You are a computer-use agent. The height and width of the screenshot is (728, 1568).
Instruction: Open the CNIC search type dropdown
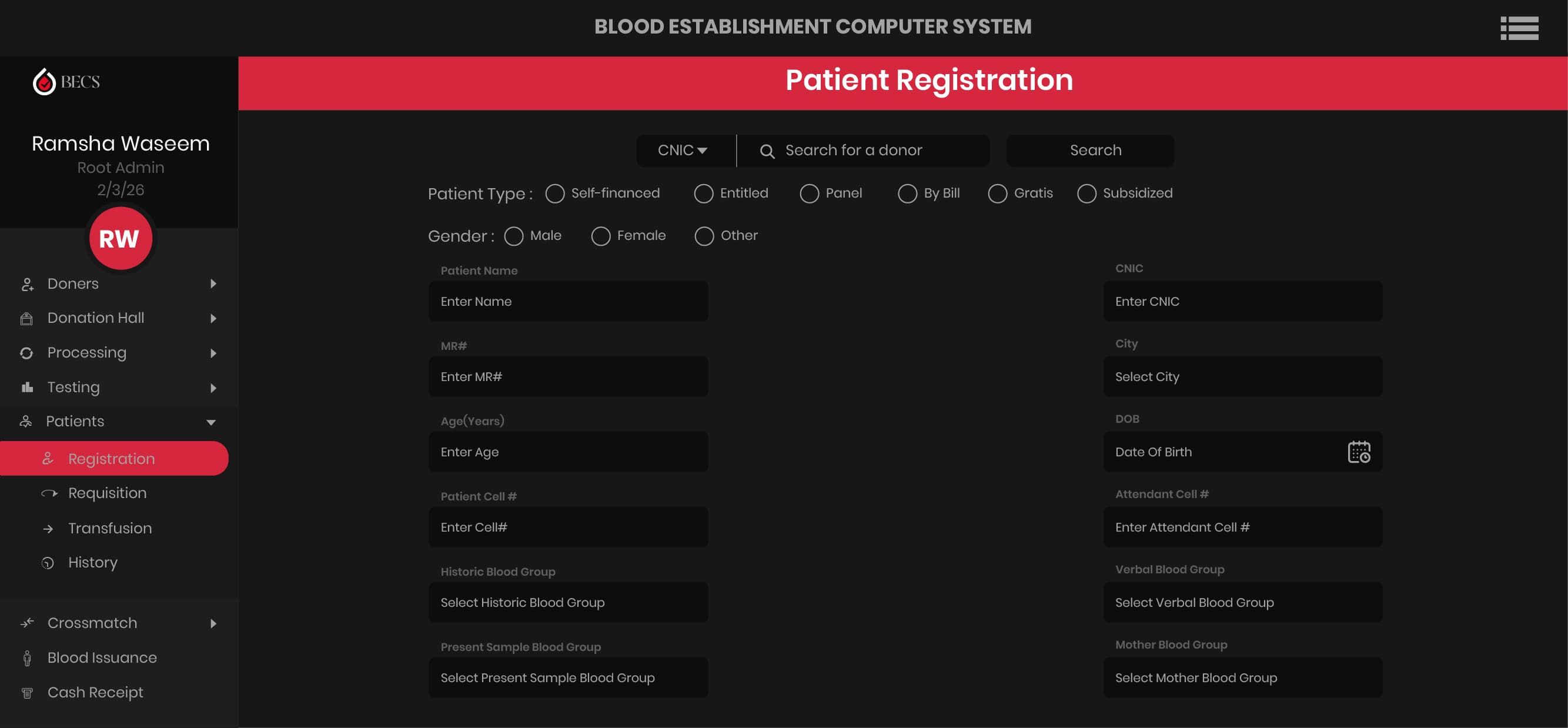point(682,151)
